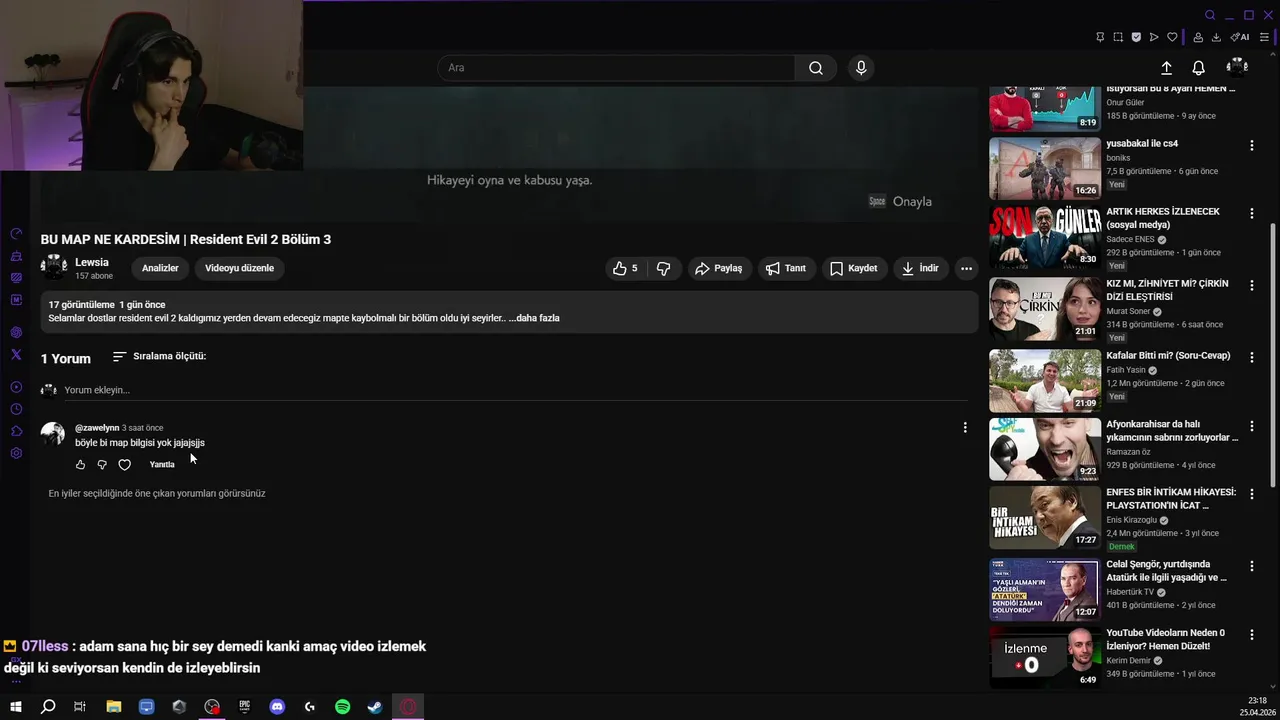The width and height of the screenshot is (1280, 720).
Task: Click the browser tab search magnifier icon
Action: 1210,15
